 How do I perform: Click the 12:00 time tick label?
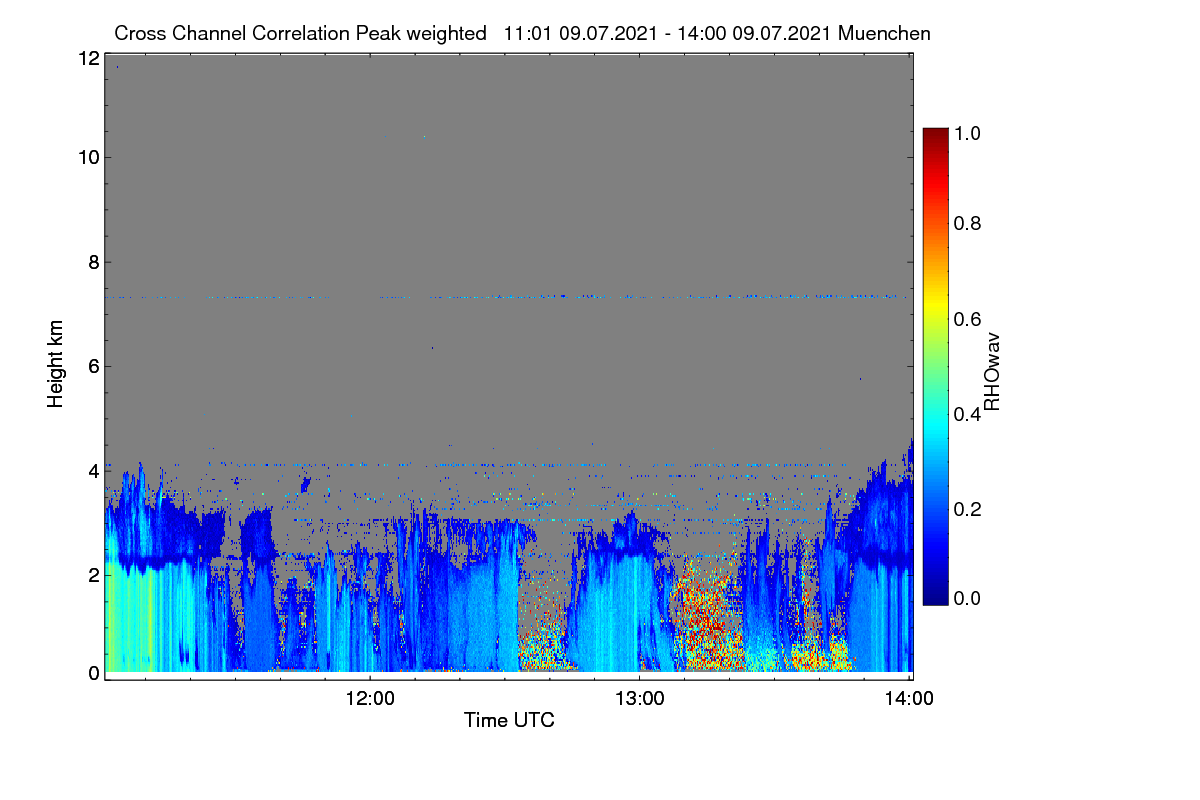(x=370, y=697)
